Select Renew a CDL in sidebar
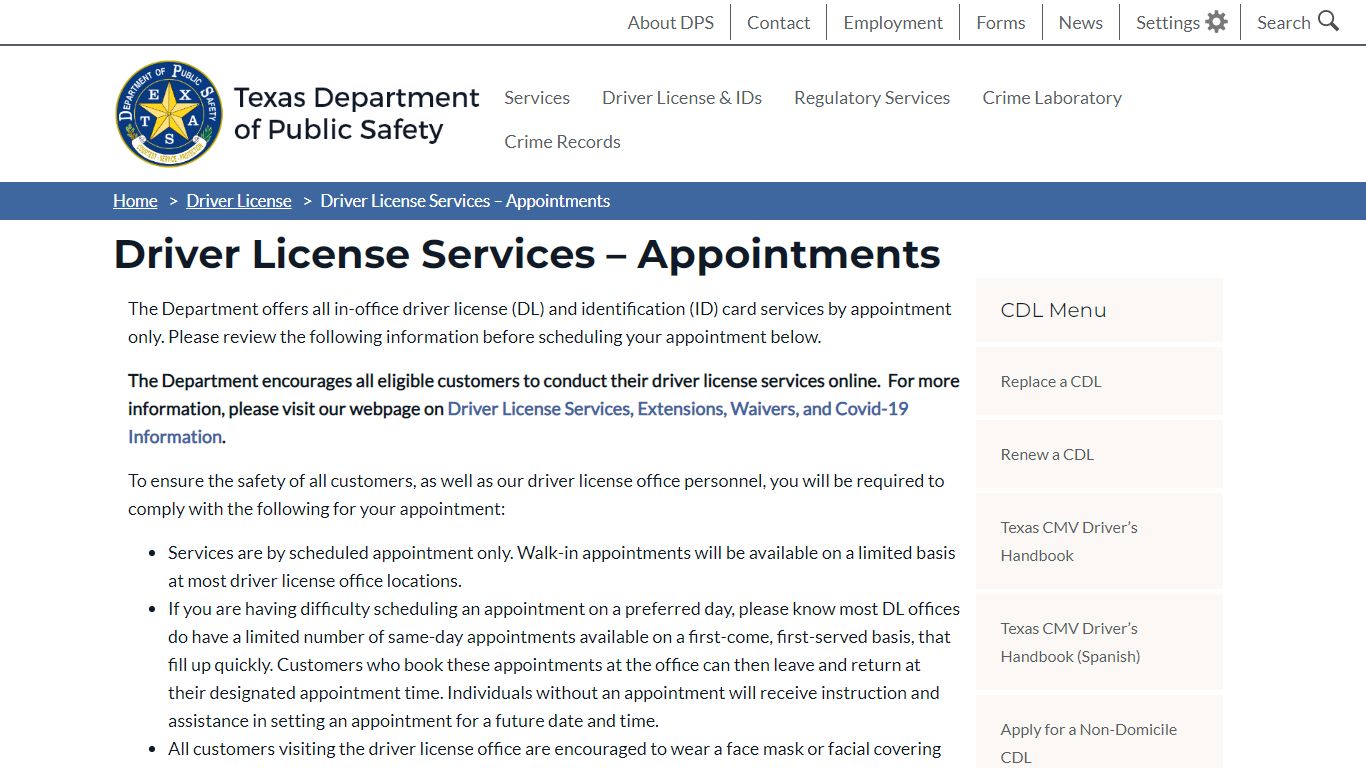This screenshot has width=1366, height=768. [x=1099, y=454]
